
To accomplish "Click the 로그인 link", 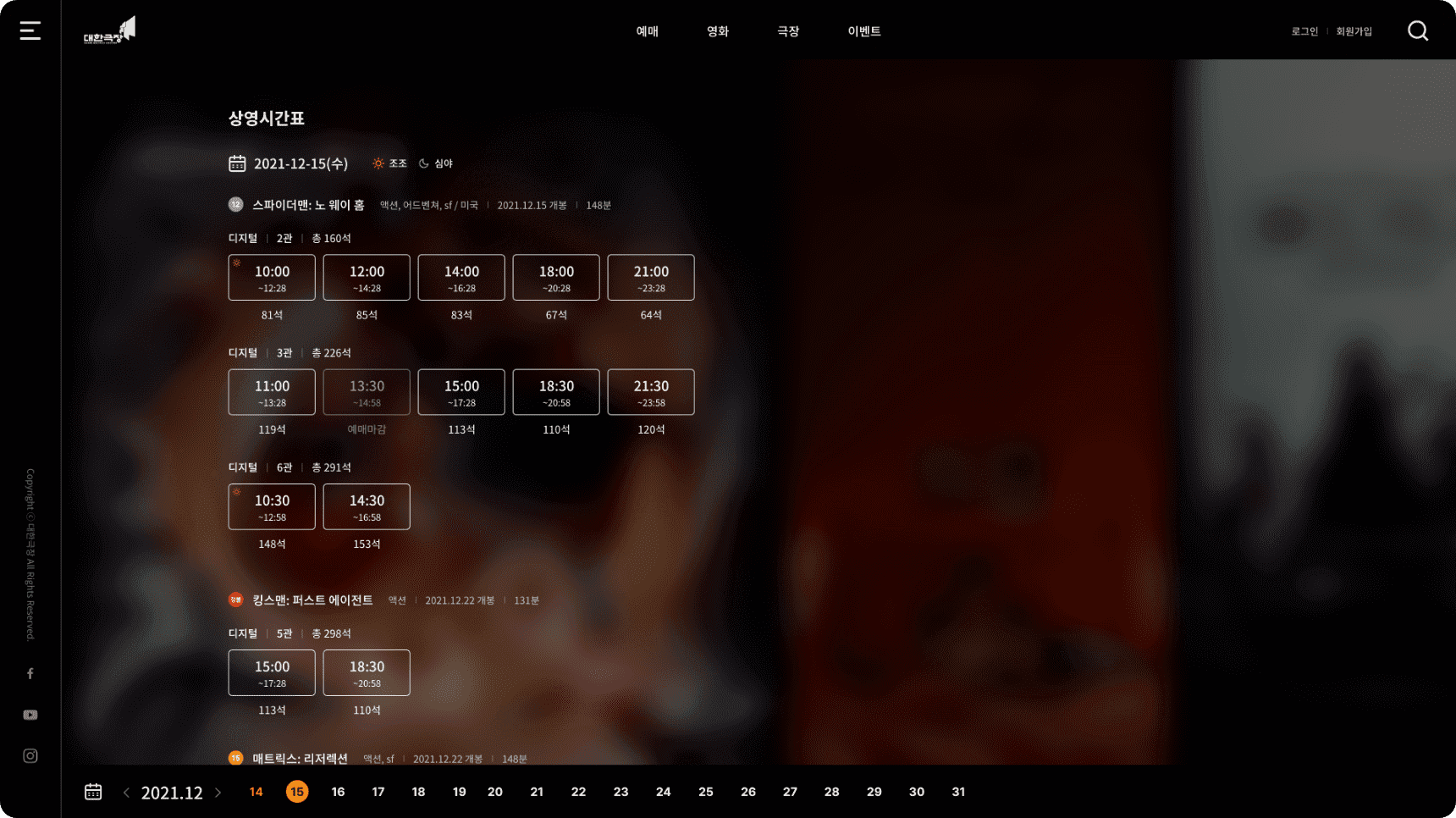I will (1304, 31).
